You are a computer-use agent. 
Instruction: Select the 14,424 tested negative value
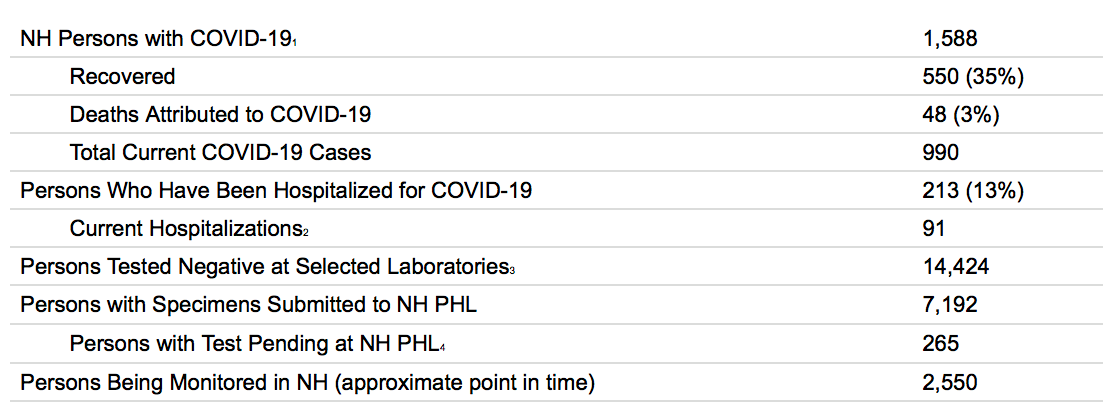956,267
